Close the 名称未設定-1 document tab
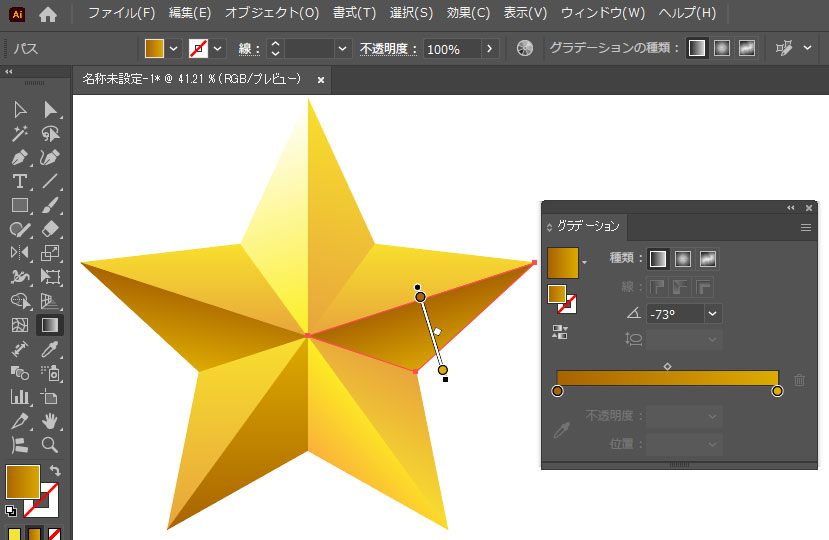Viewport: 829px width, 540px height. (x=320, y=79)
